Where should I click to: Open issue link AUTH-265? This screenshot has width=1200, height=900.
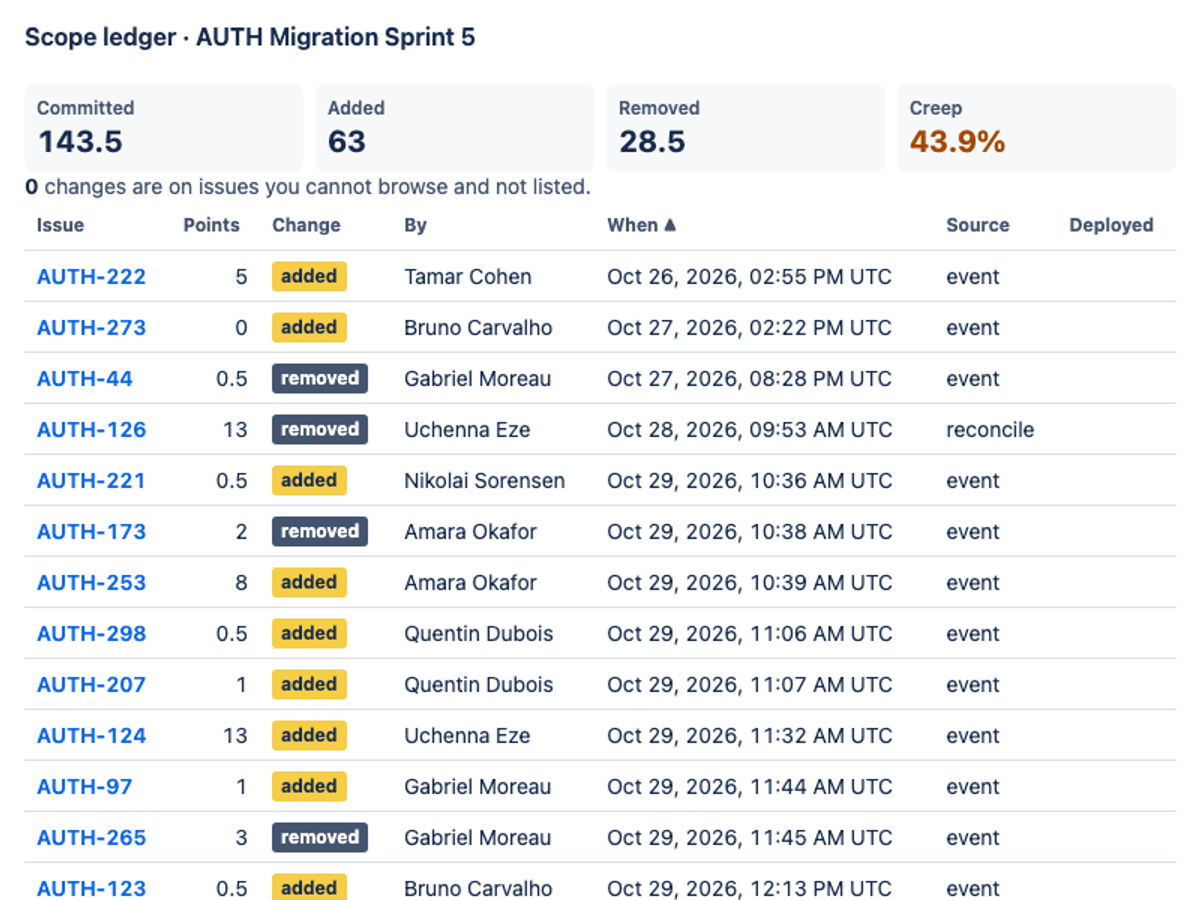[x=91, y=838]
